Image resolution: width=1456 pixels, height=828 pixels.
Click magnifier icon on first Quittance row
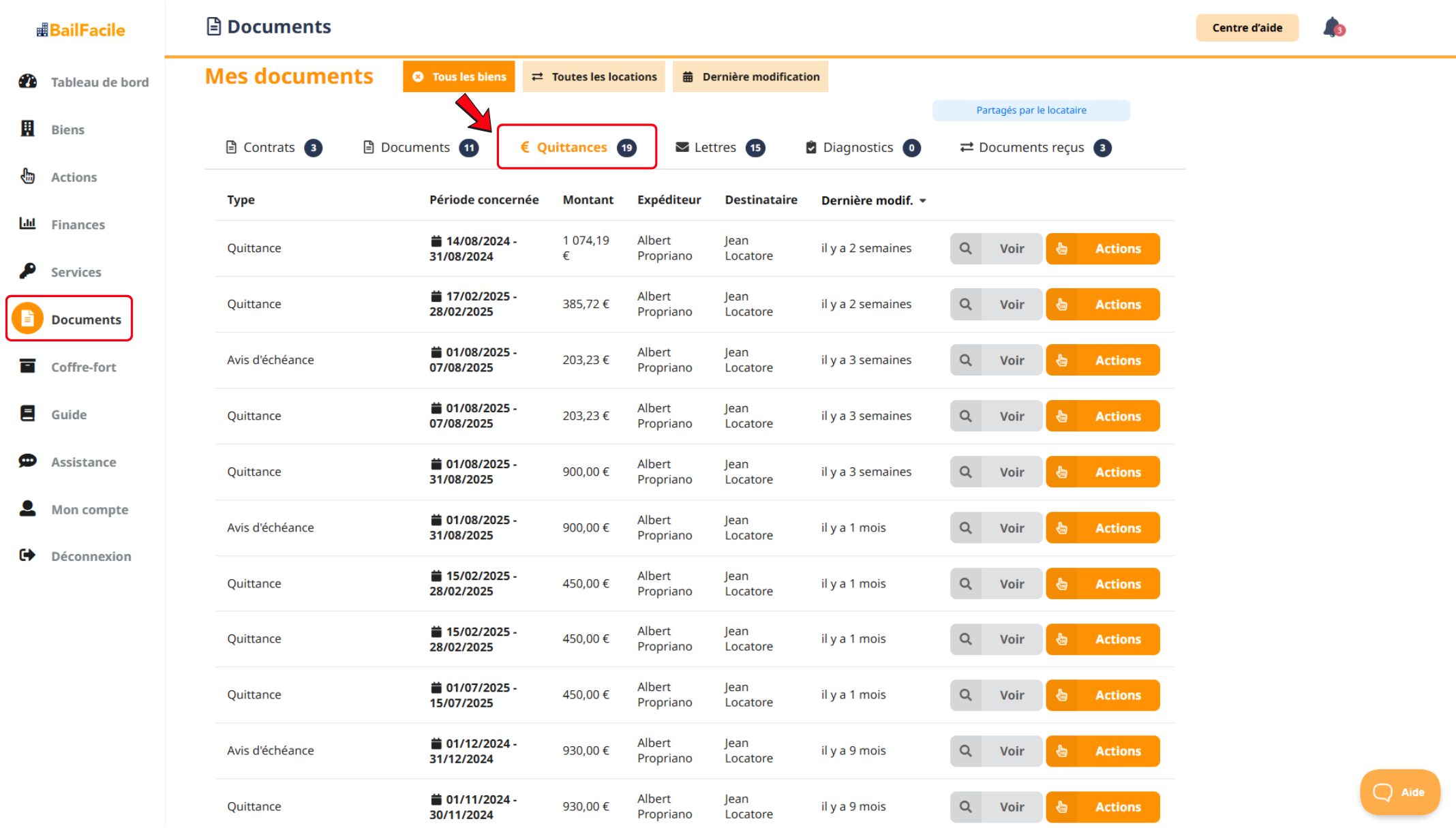coord(965,249)
